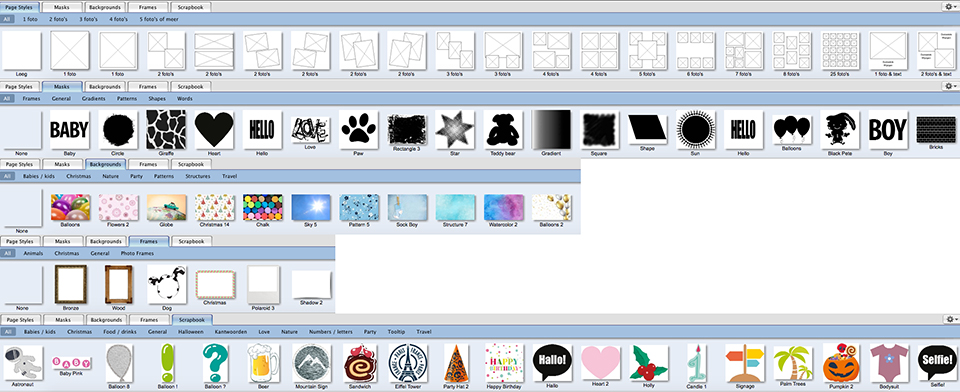This screenshot has height=392, width=960.
Task: Select the Boy word mask
Action: [888, 129]
